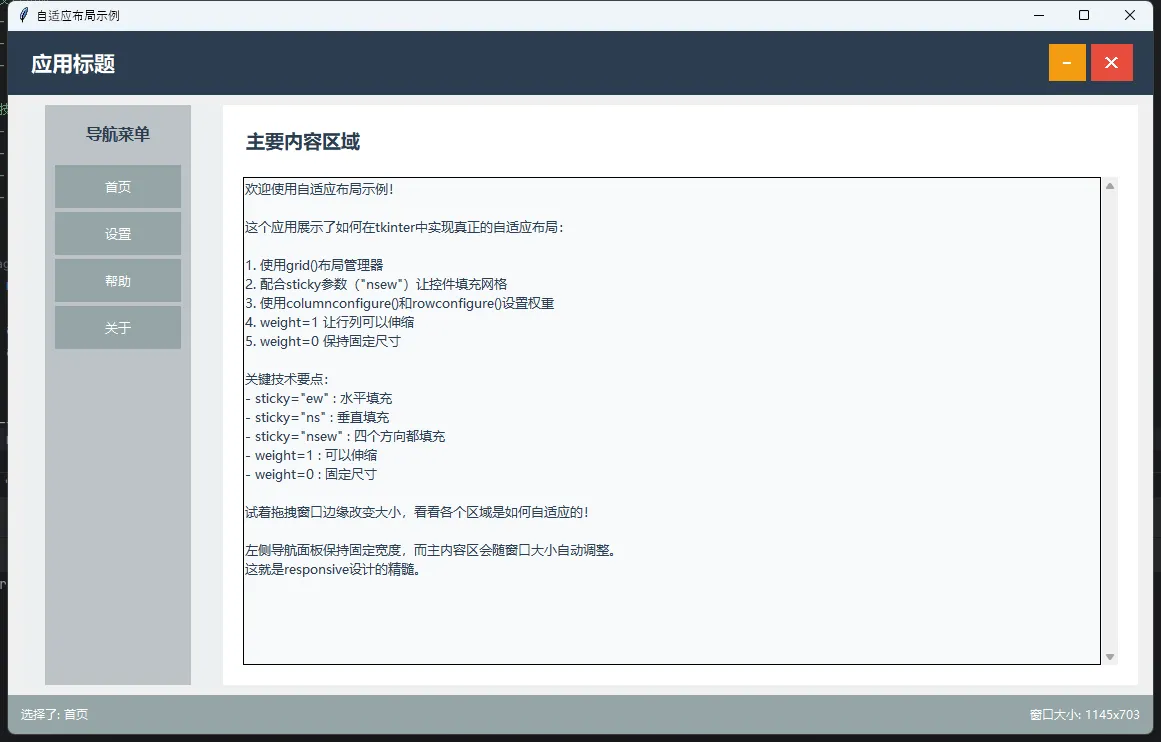
Task: Click the 选择了: 首页 status text
Action: pos(55,715)
